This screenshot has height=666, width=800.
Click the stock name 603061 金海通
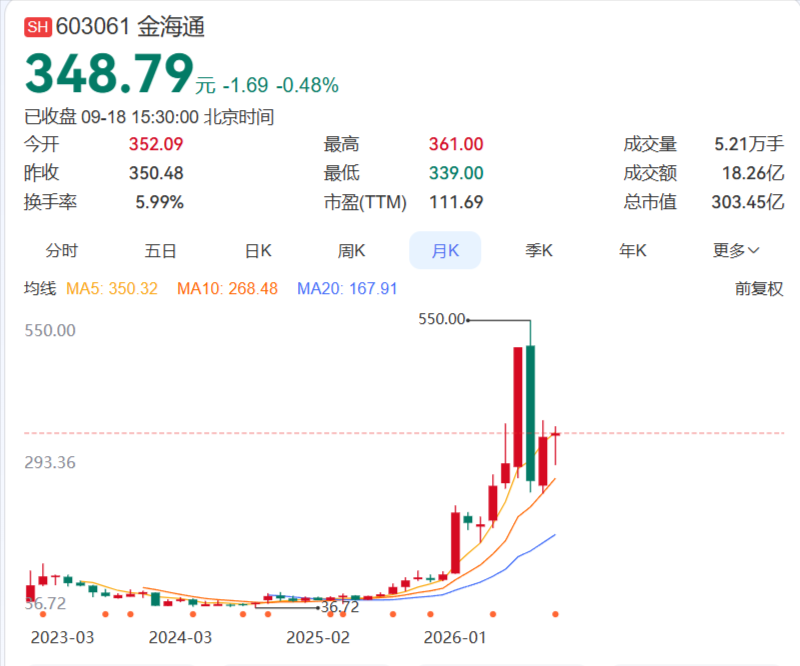pos(130,27)
